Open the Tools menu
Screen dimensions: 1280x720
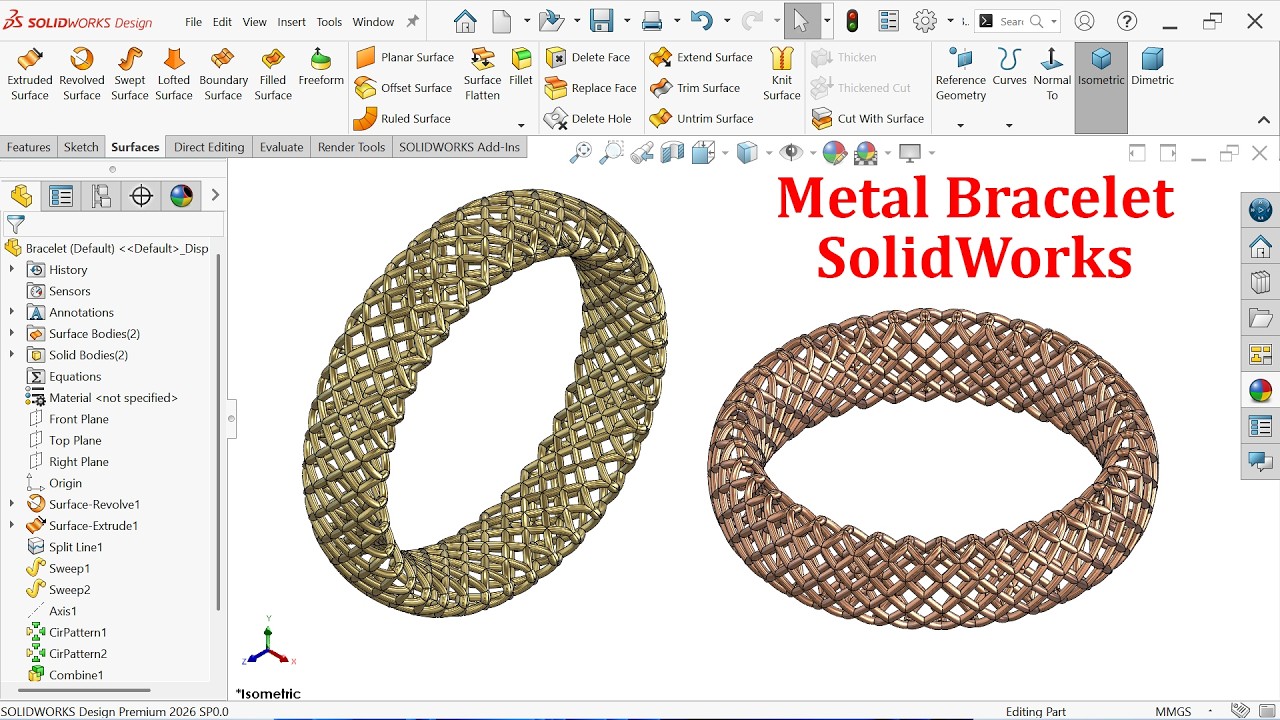tap(329, 21)
